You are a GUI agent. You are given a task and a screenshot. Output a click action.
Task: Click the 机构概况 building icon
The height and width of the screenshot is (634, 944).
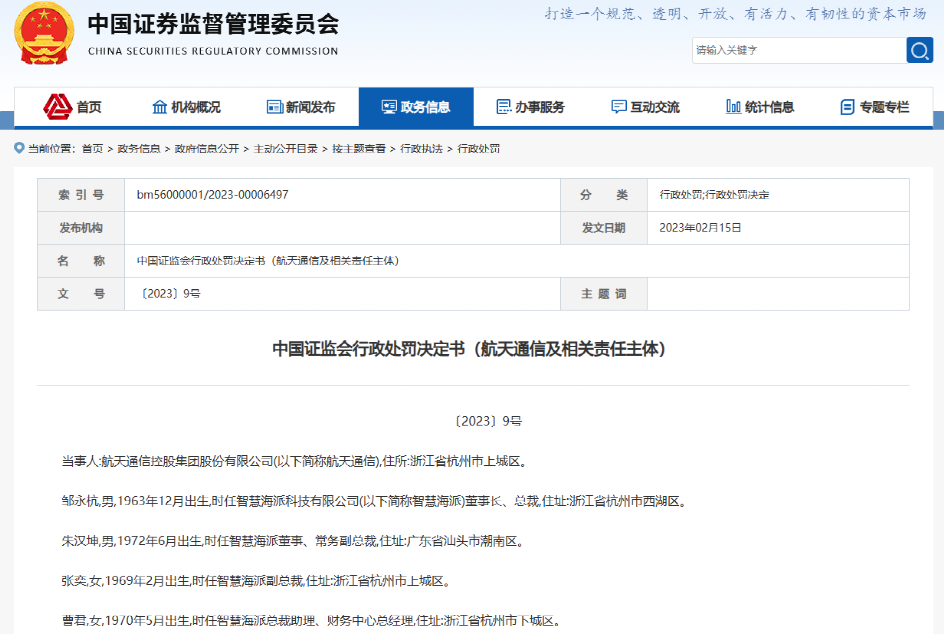[x=160, y=107]
